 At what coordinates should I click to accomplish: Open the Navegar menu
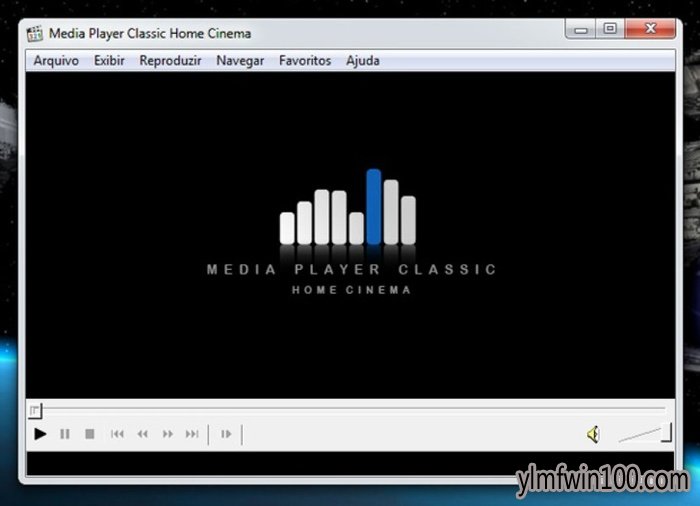pos(240,60)
